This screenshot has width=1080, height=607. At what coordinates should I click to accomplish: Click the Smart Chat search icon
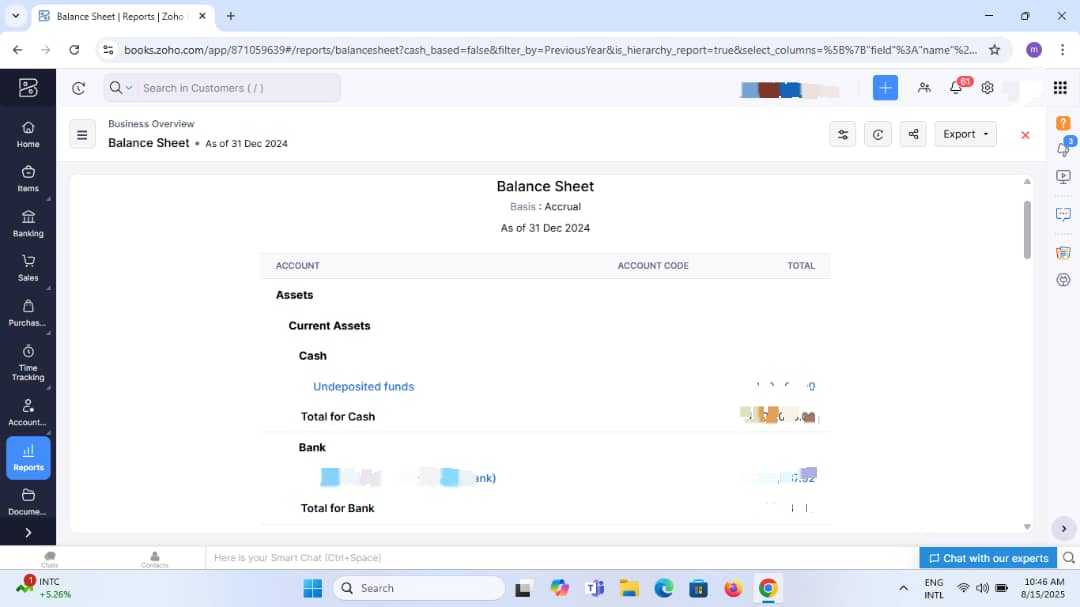(1068, 558)
